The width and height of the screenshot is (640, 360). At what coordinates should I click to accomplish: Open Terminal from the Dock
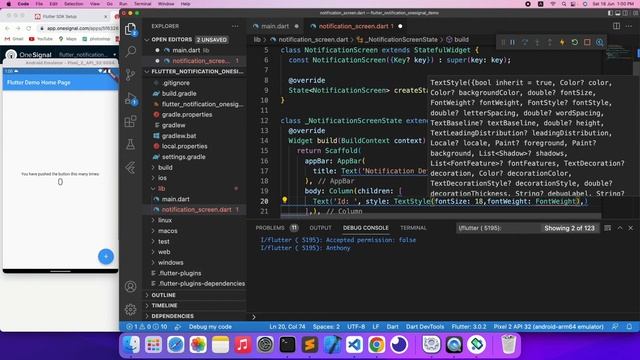287,345
